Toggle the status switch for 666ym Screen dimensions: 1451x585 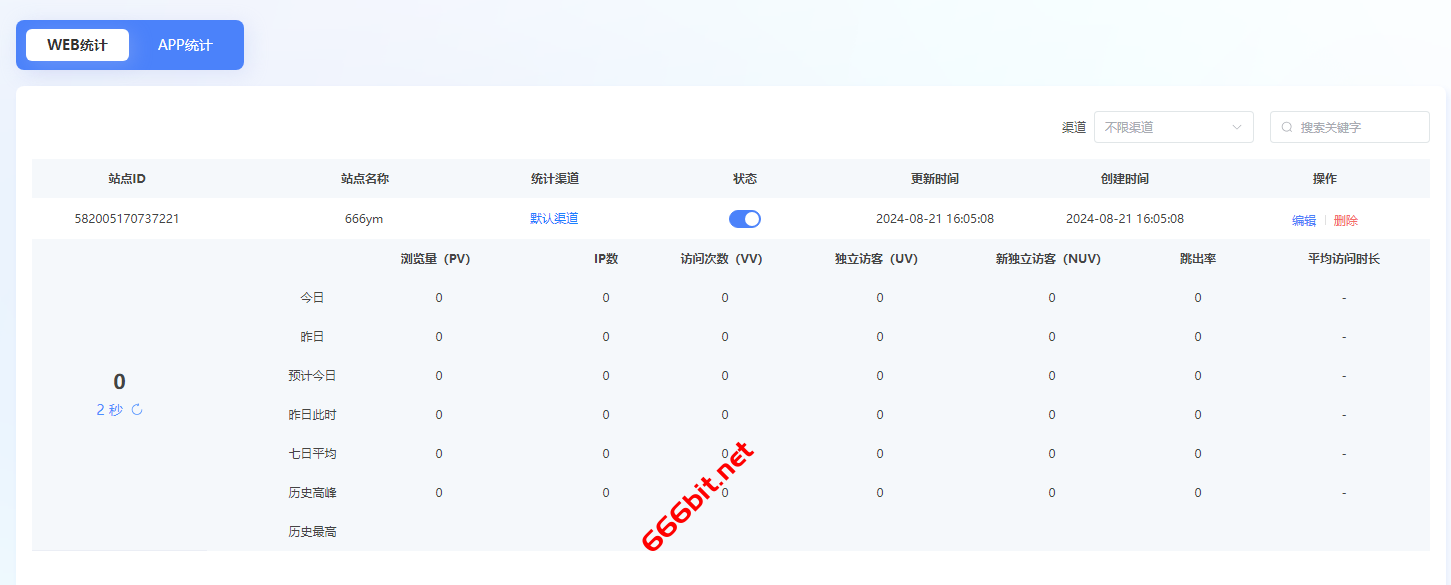pyautogui.click(x=745, y=219)
